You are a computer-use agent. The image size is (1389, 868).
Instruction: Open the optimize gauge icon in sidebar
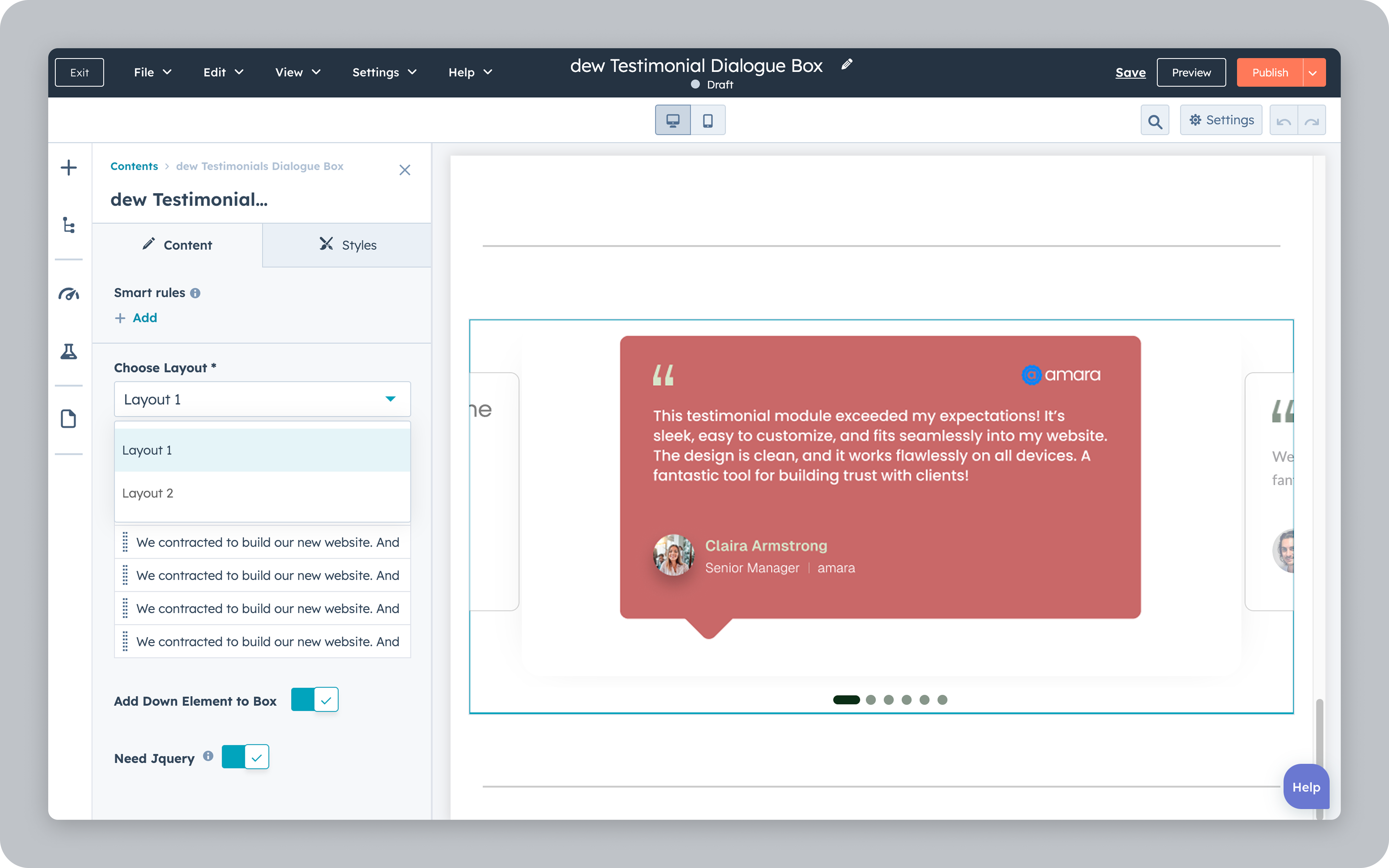[69, 294]
